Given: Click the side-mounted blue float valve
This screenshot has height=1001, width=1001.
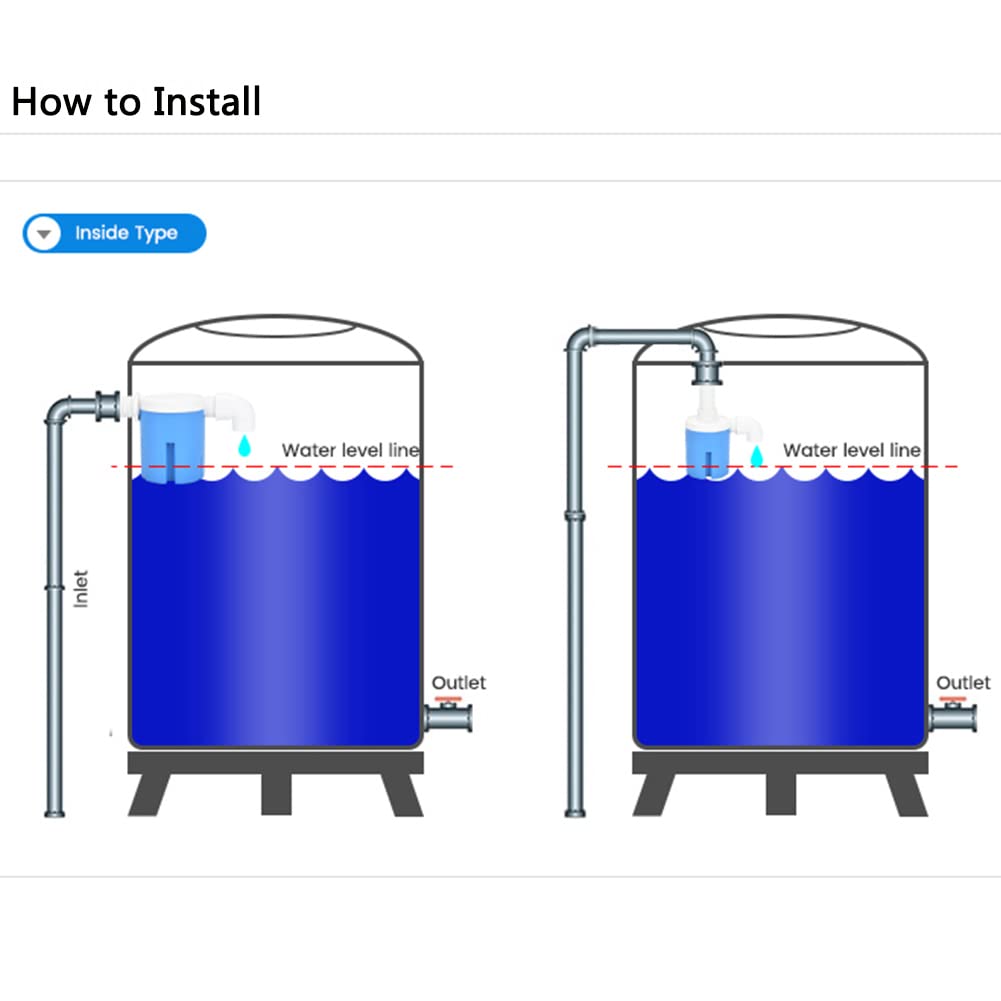Looking at the screenshot, I should pyautogui.click(x=172, y=438).
